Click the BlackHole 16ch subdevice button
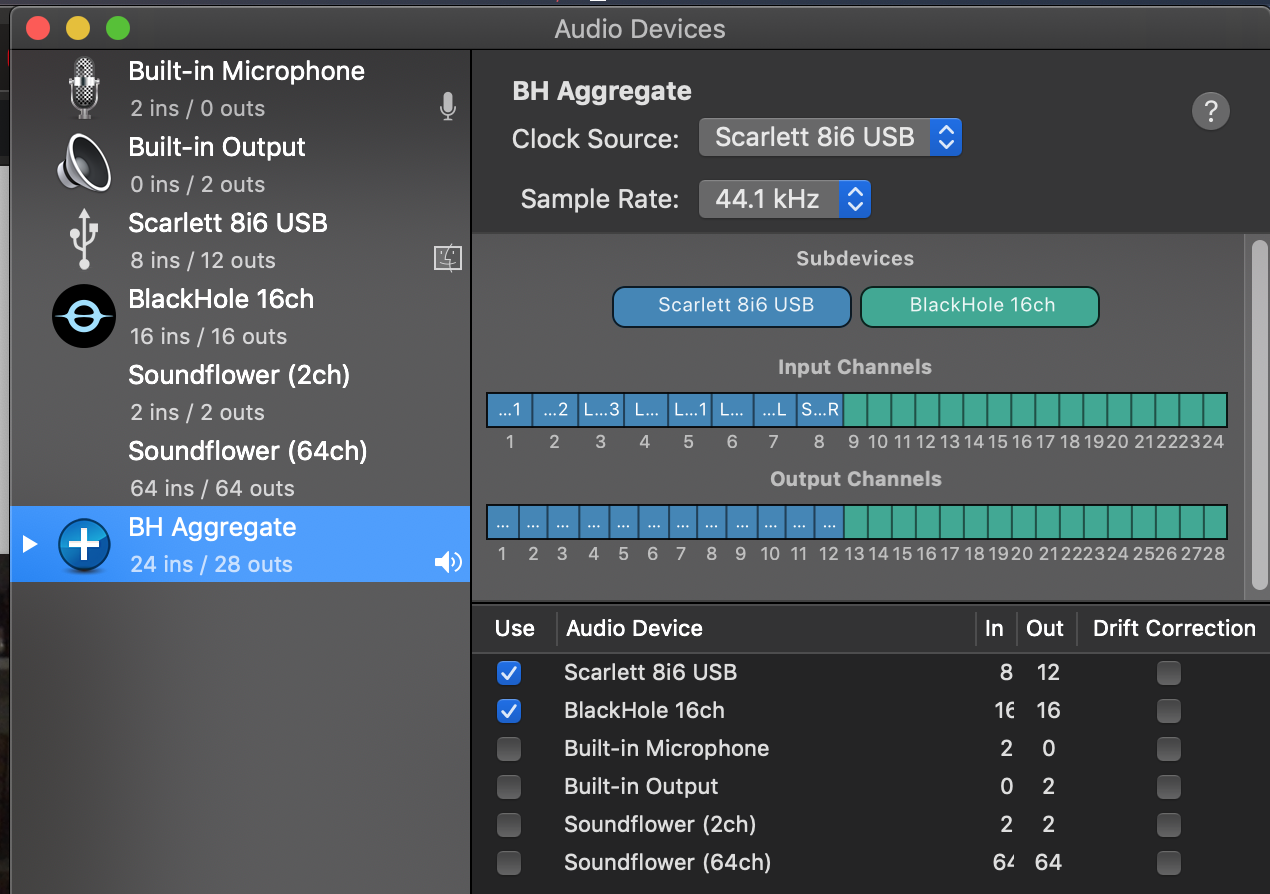1270x894 pixels. click(x=979, y=307)
